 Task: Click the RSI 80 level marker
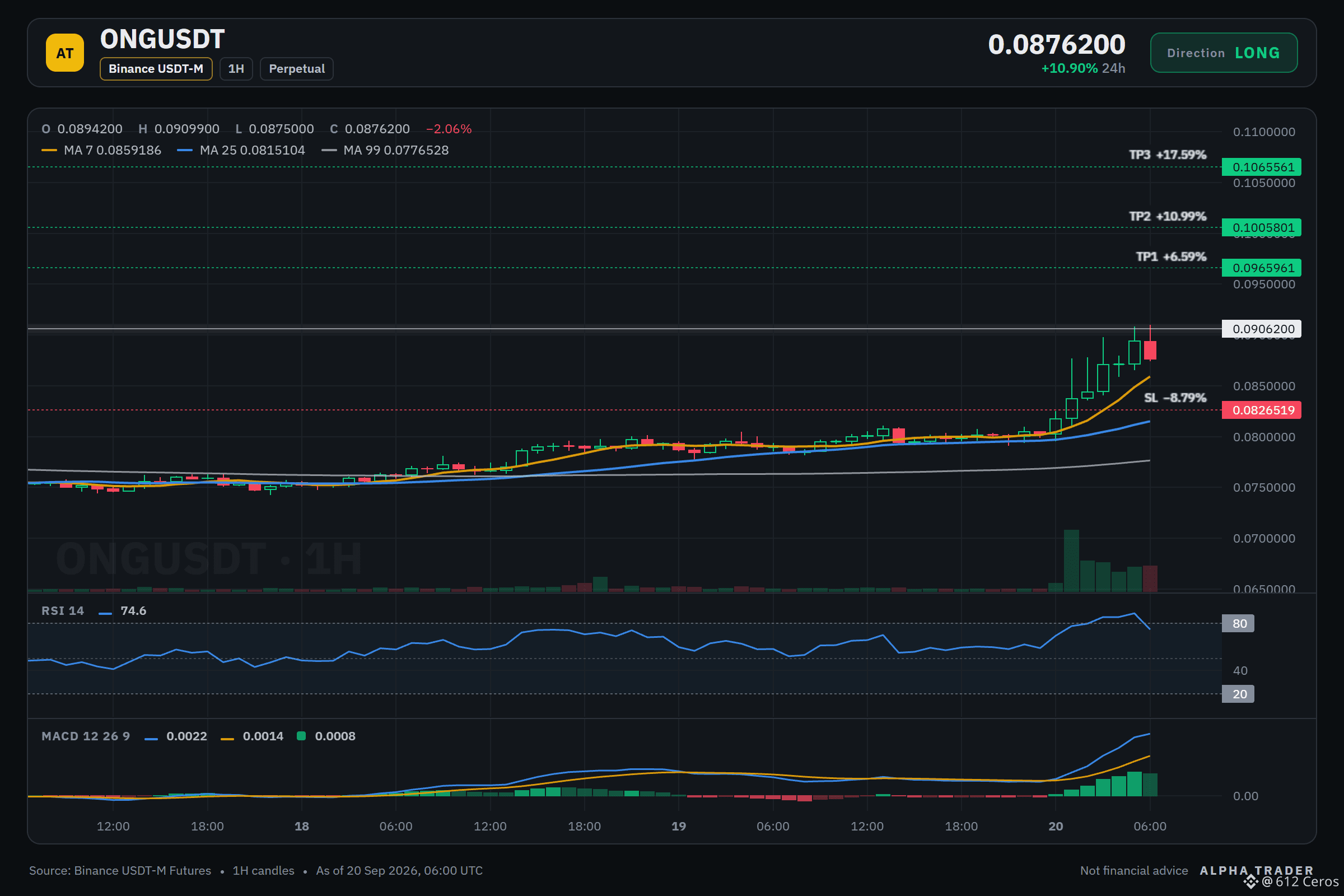click(x=1238, y=623)
